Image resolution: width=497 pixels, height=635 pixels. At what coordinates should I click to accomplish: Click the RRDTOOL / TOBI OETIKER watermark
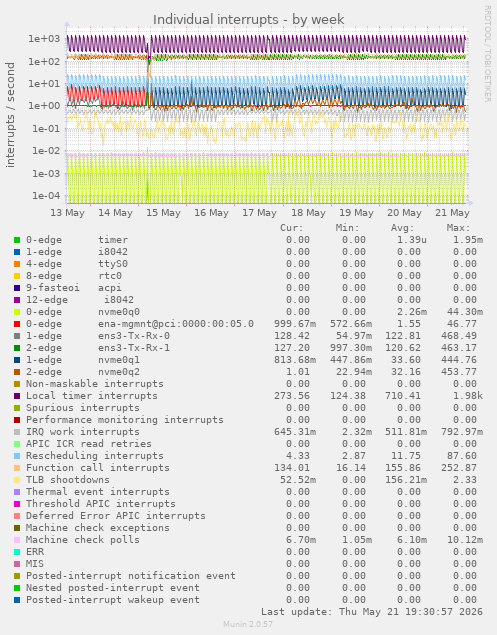click(x=487, y=54)
